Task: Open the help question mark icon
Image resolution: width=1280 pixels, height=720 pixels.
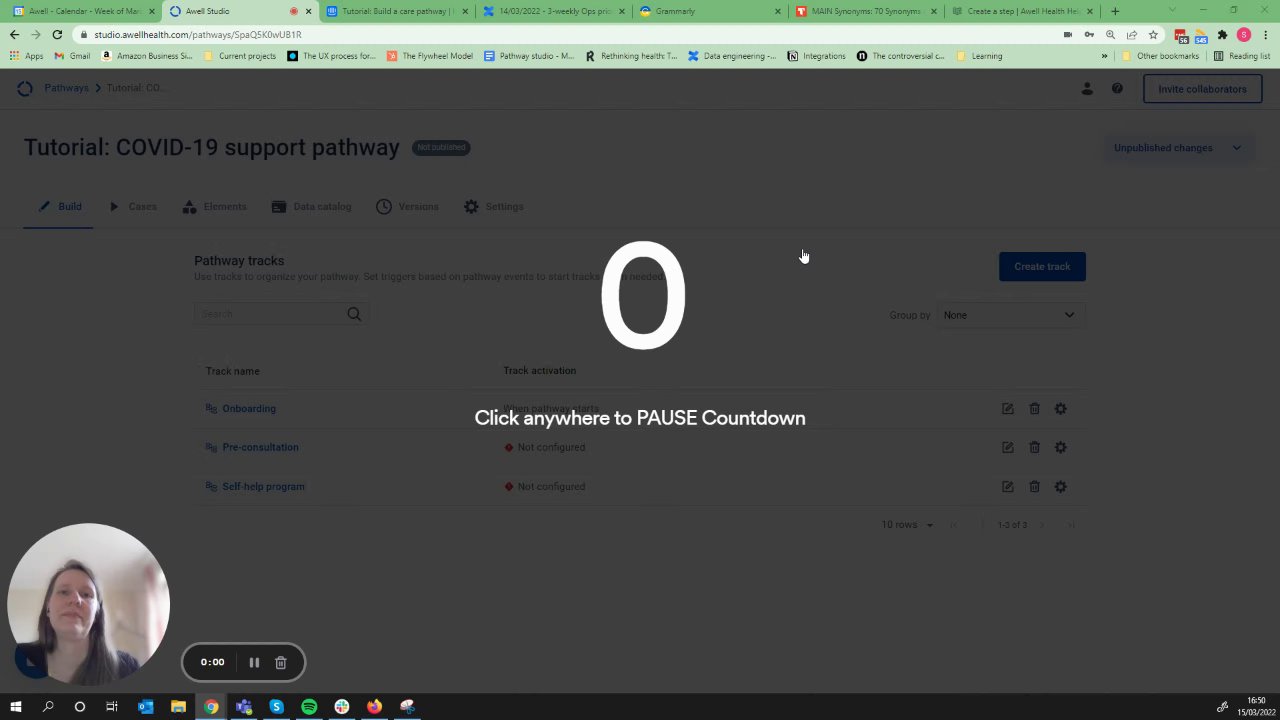Action: [x=1117, y=89]
